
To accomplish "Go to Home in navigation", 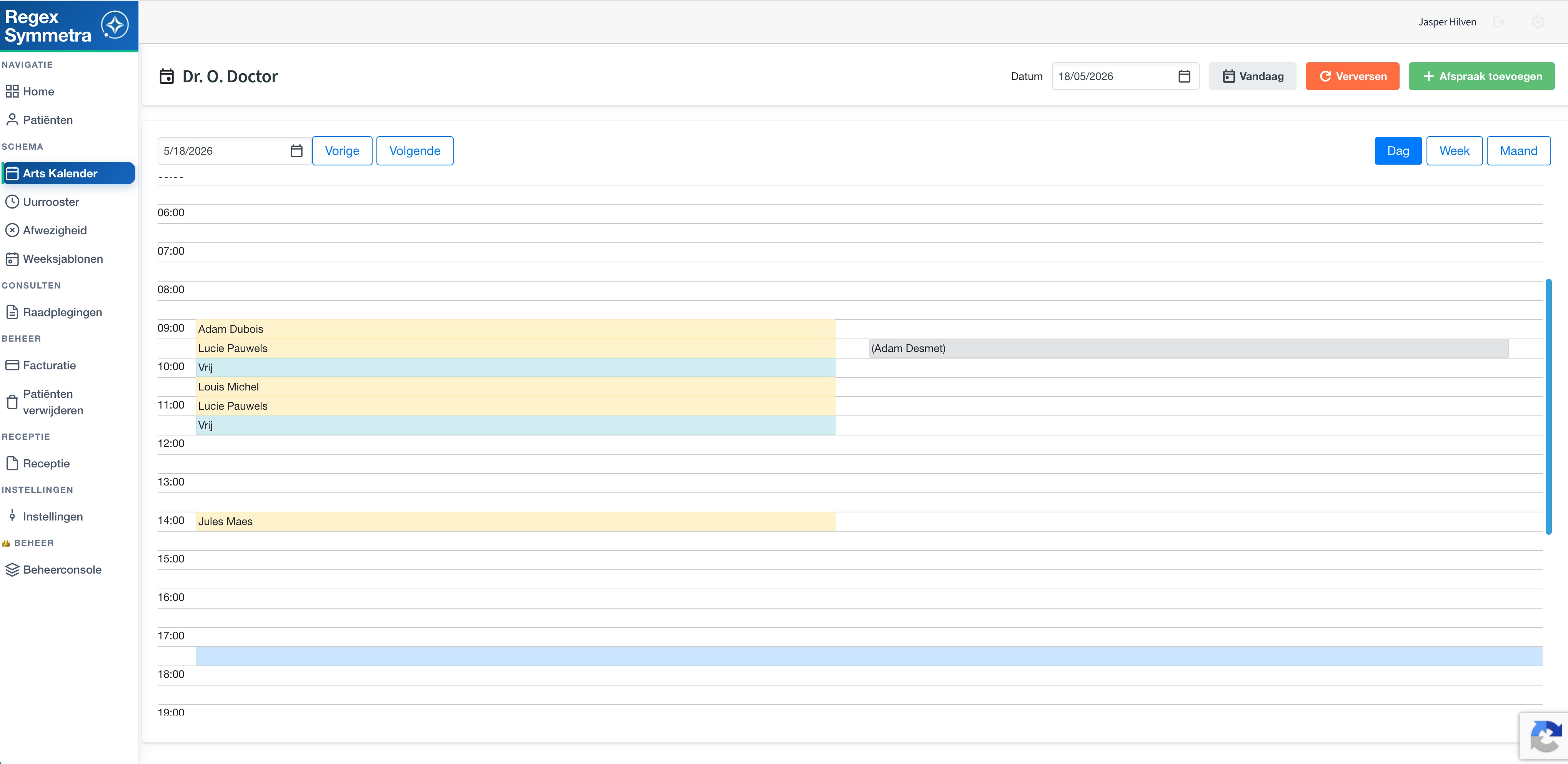I will coord(38,91).
